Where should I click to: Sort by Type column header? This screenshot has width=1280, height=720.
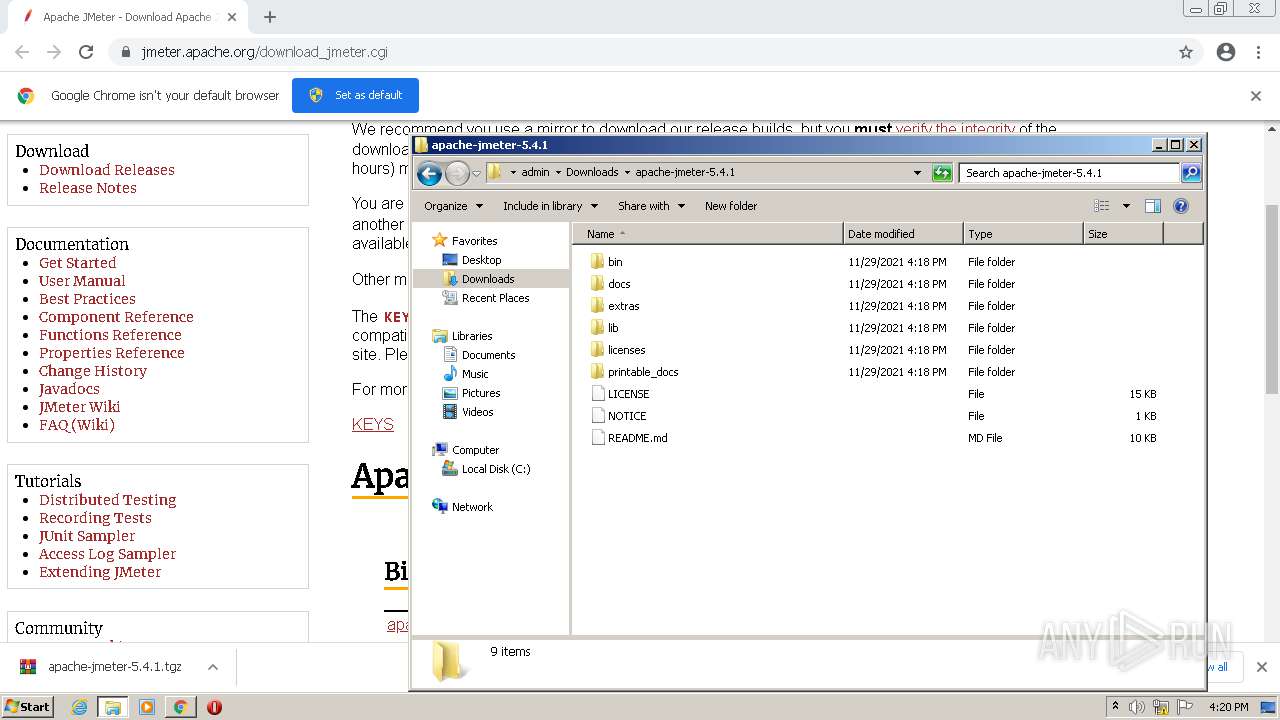1023,234
